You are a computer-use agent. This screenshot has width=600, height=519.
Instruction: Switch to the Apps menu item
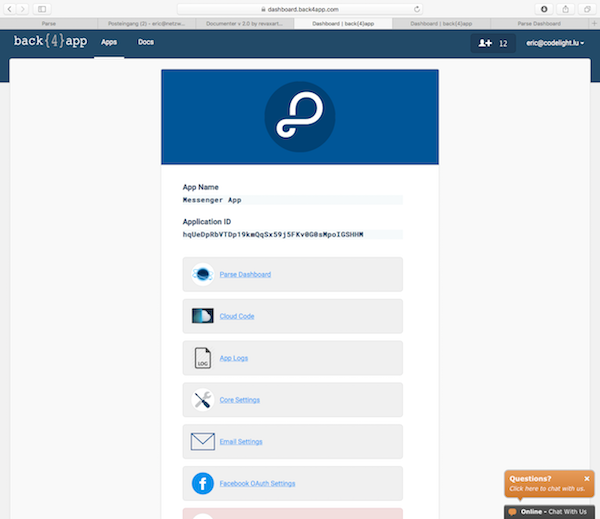coord(109,42)
